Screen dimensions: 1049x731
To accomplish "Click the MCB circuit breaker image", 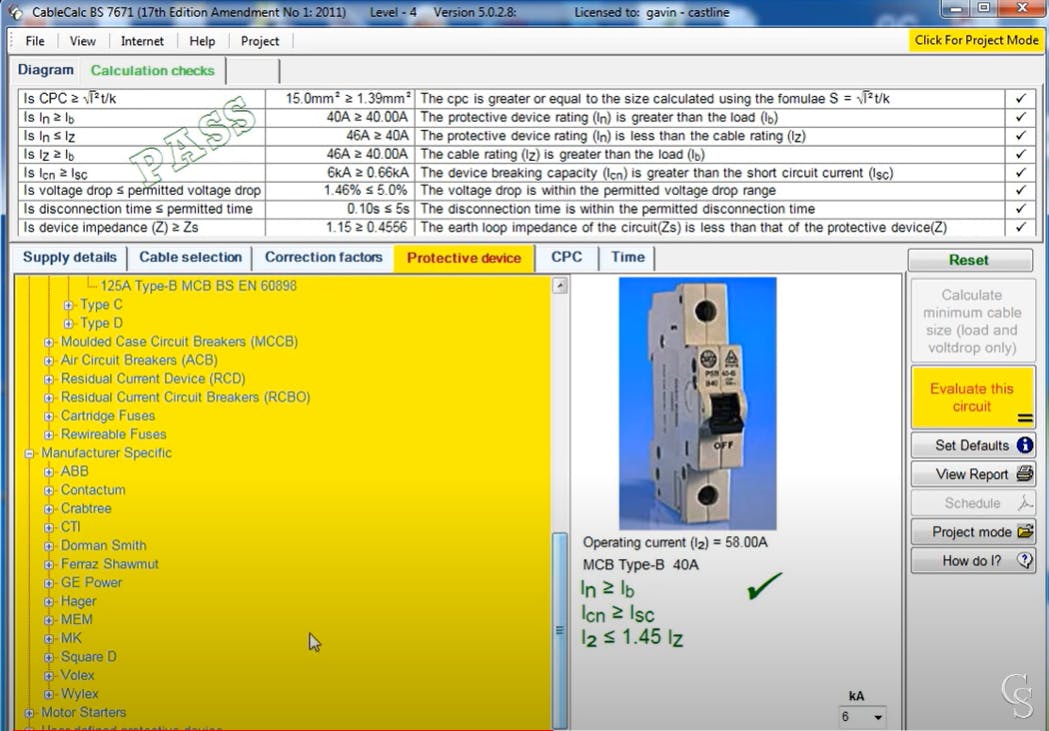I will click(698, 403).
